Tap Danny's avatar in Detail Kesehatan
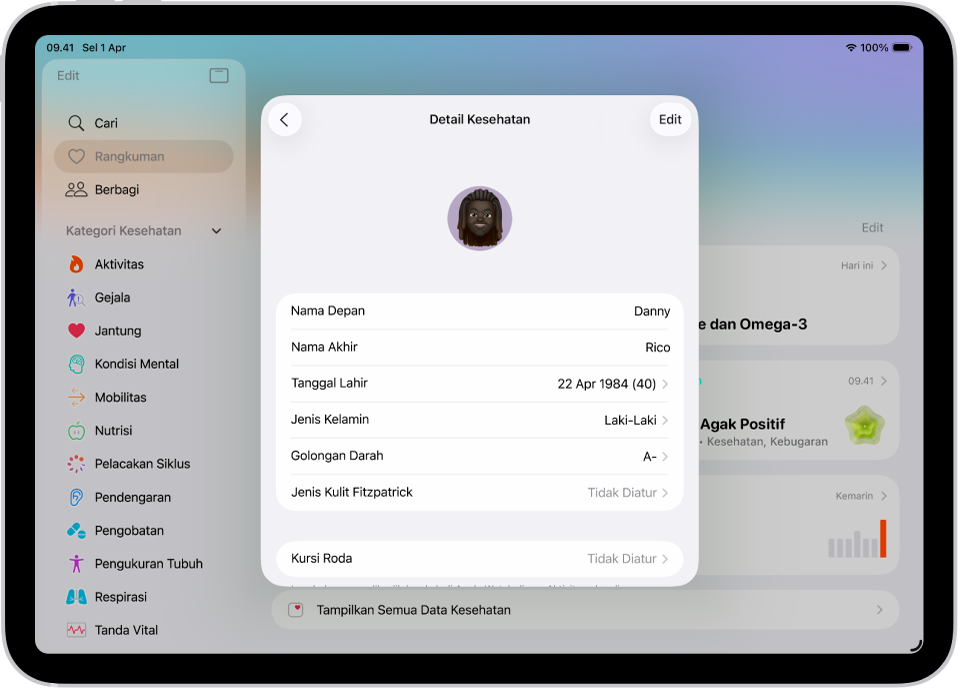Viewport: 960px width, 689px height. click(479, 217)
